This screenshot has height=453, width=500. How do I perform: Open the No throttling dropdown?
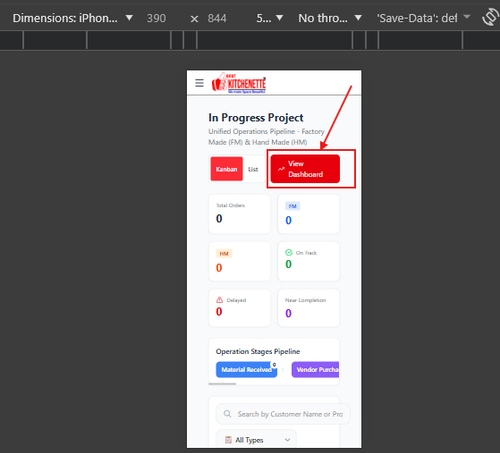[330, 18]
